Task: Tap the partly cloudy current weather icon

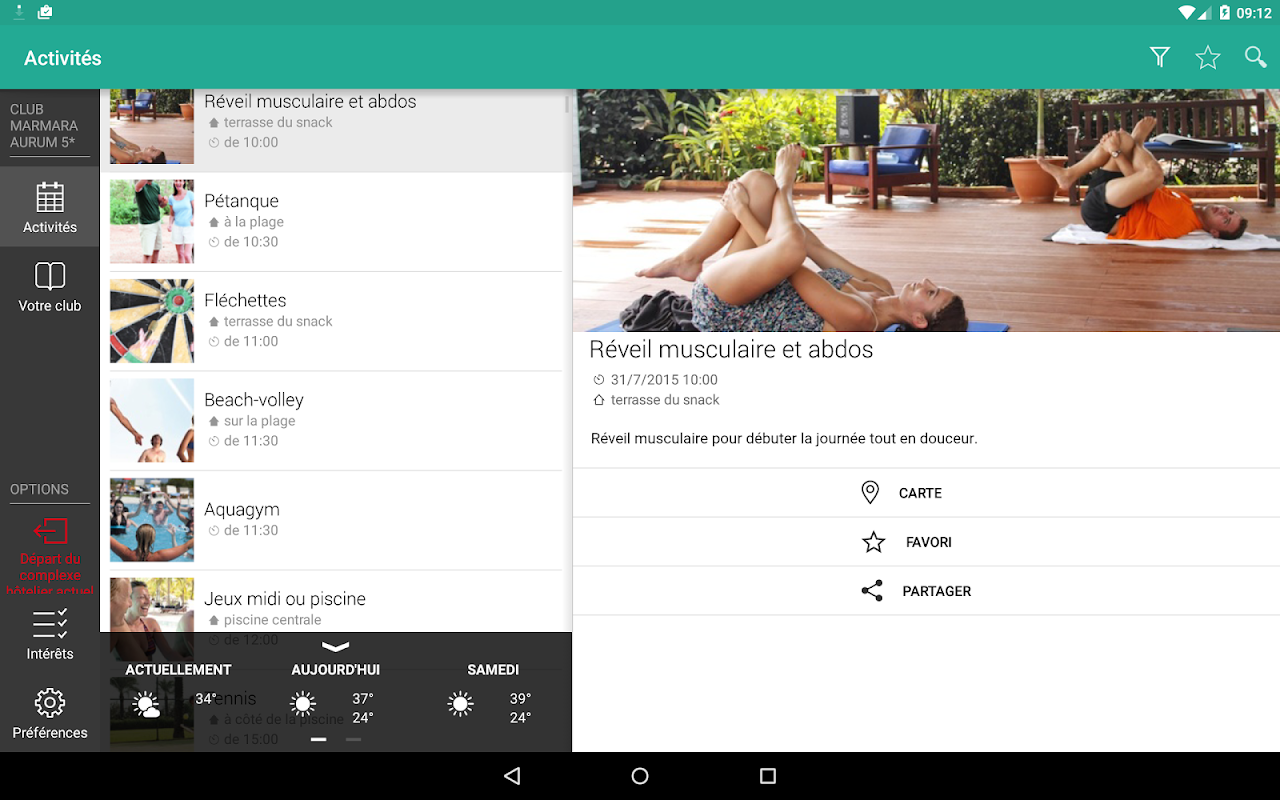Action: pyautogui.click(x=146, y=705)
